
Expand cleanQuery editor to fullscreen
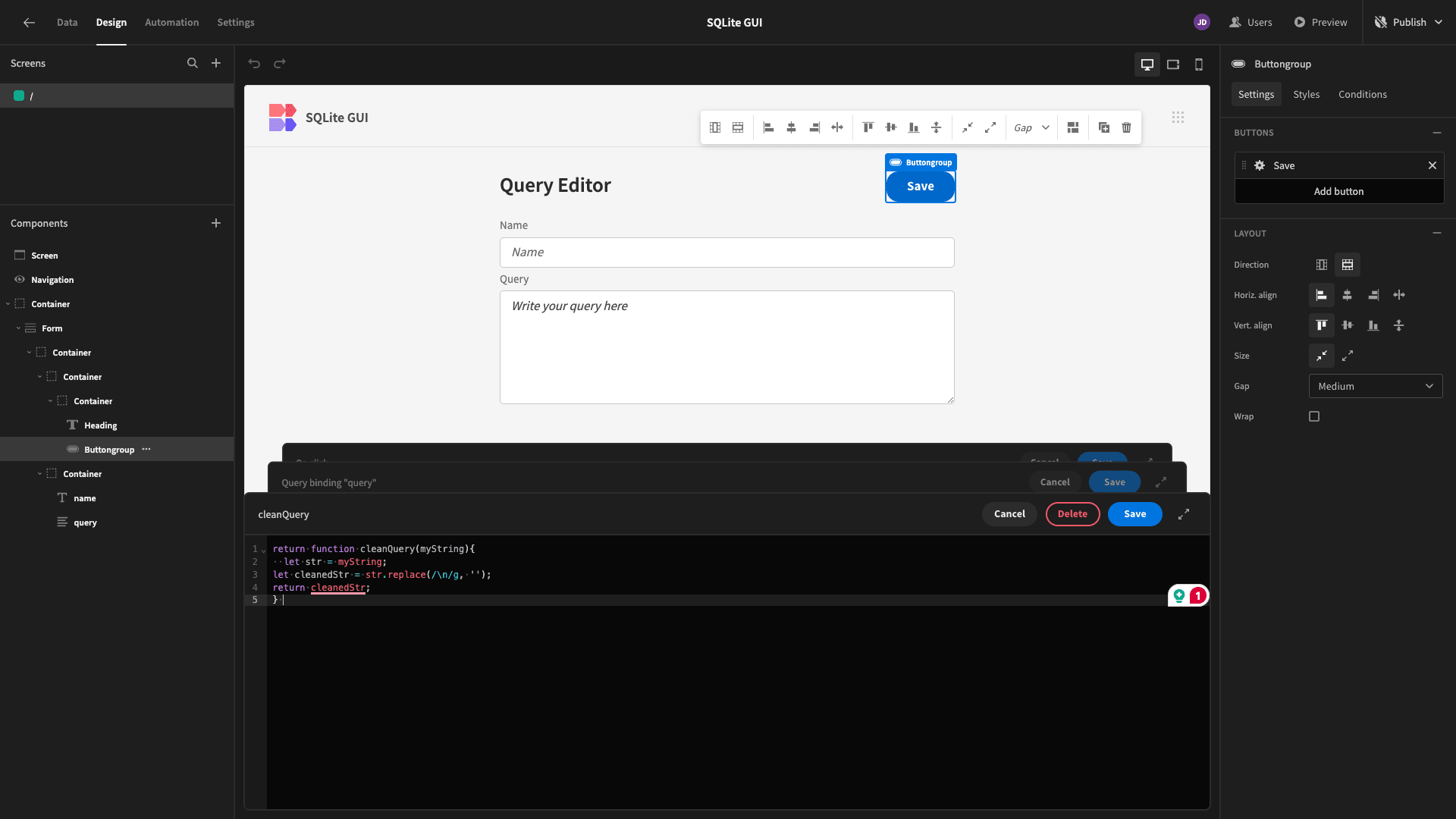[x=1184, y=514]
